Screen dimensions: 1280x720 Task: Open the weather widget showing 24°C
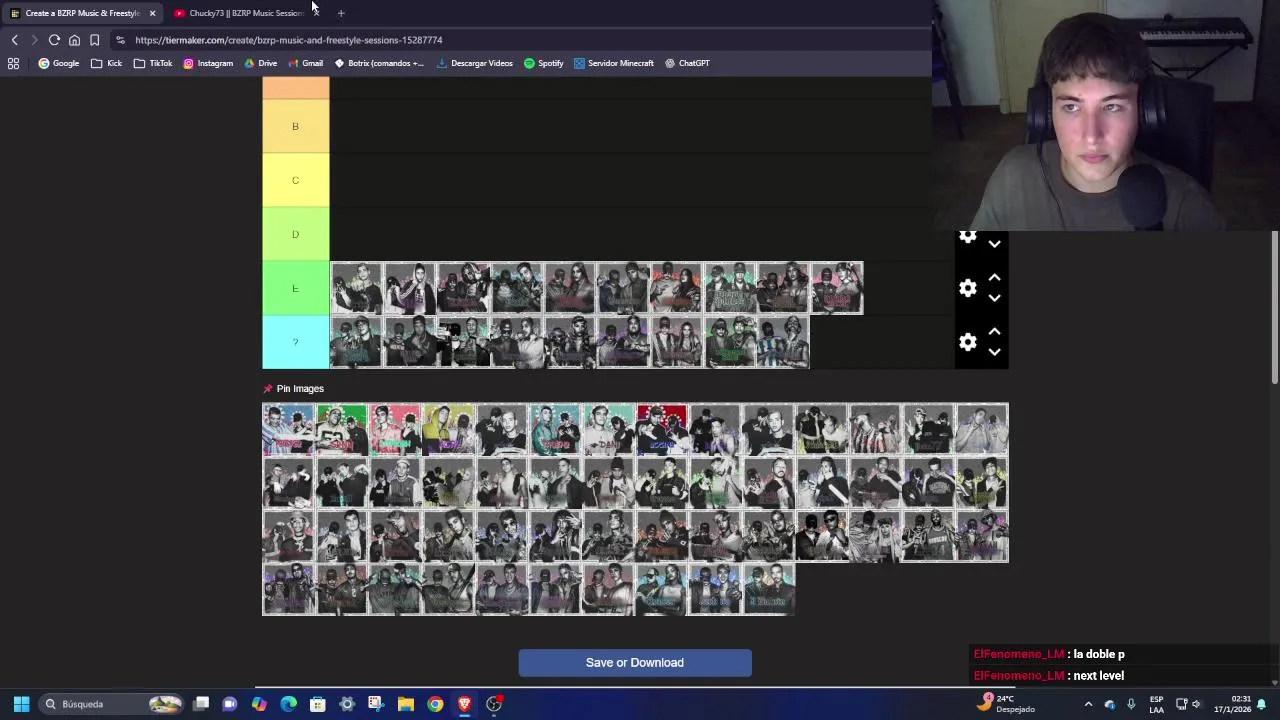(x=1008, y=704)
